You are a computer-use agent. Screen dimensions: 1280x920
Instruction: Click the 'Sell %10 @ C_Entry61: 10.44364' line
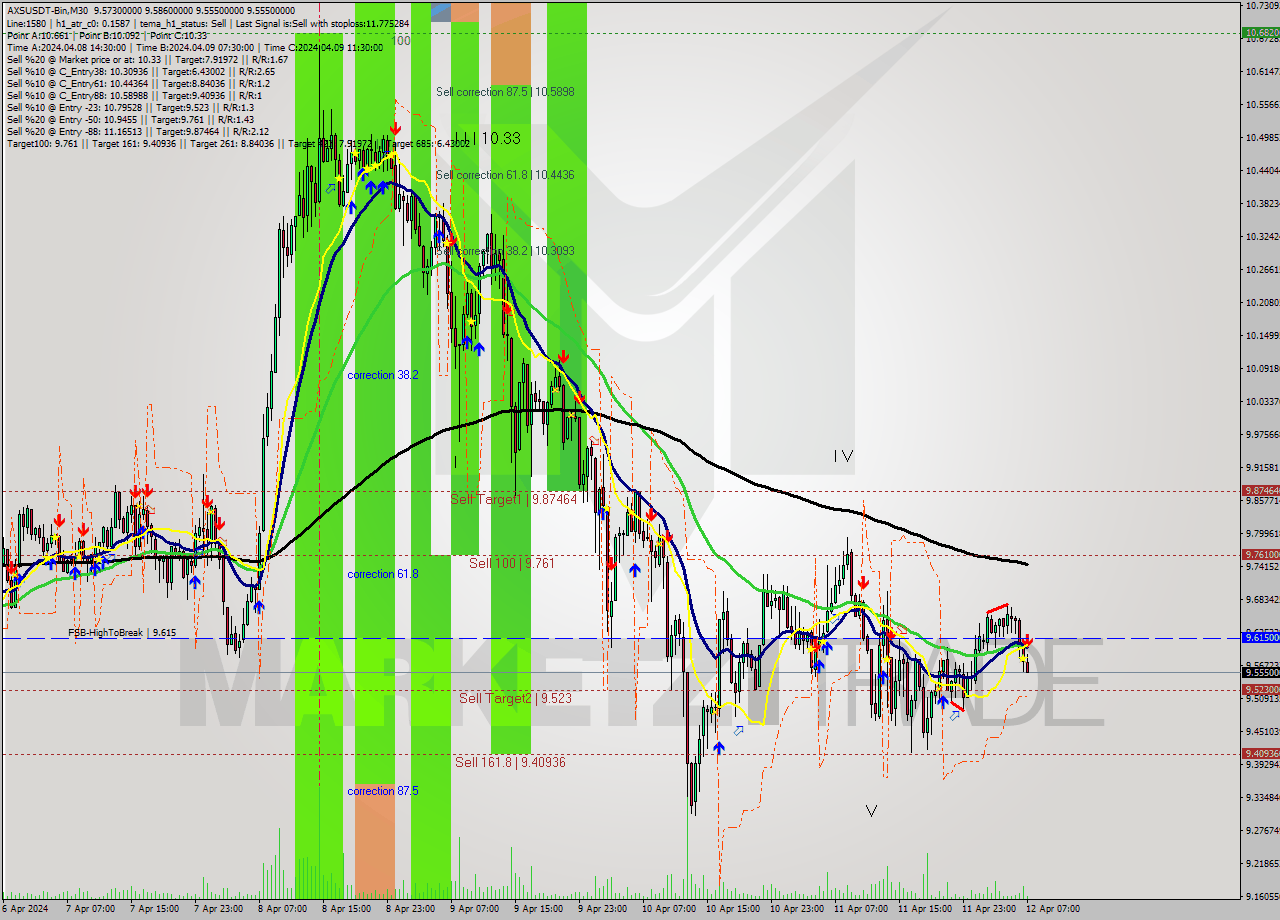pos(138,83)
